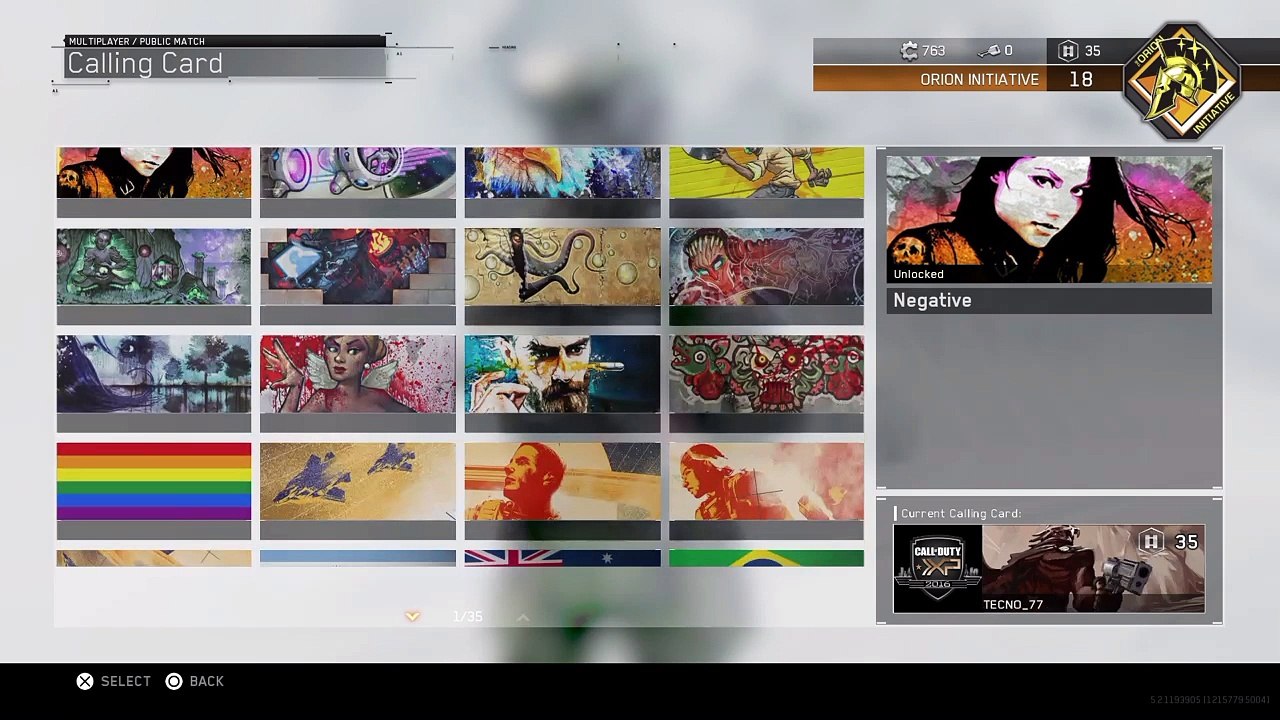Image resolution: width=1280 pixels, height=720 pixels.
Task: Select the blue lake and trees calling card
Action: pos(154,384)
